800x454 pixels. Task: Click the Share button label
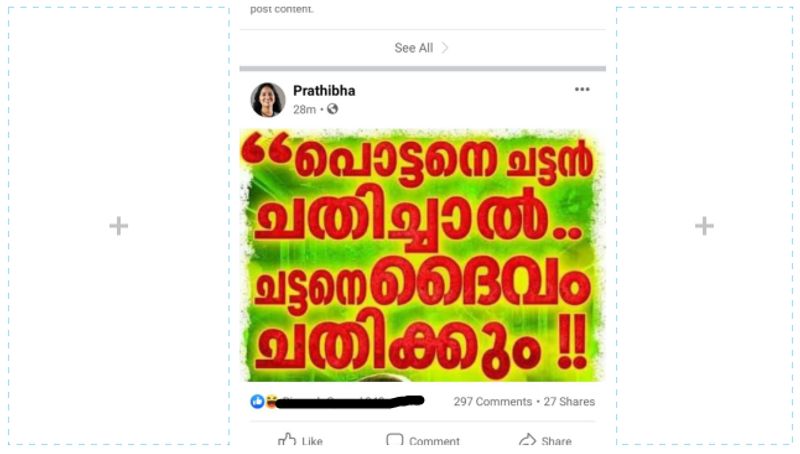[557, 441]
